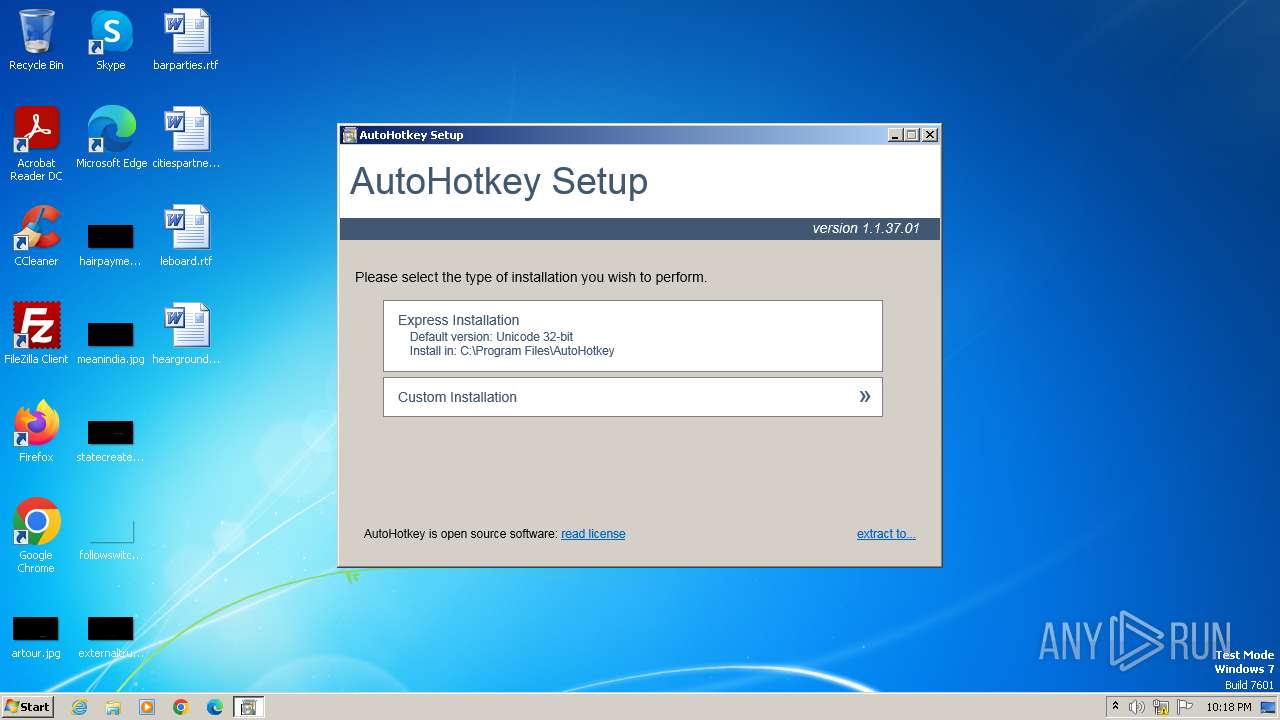Select Acrobat Reader DC shortcut
The width and height of the screenshot is (1280, 720).
[36, 144]
